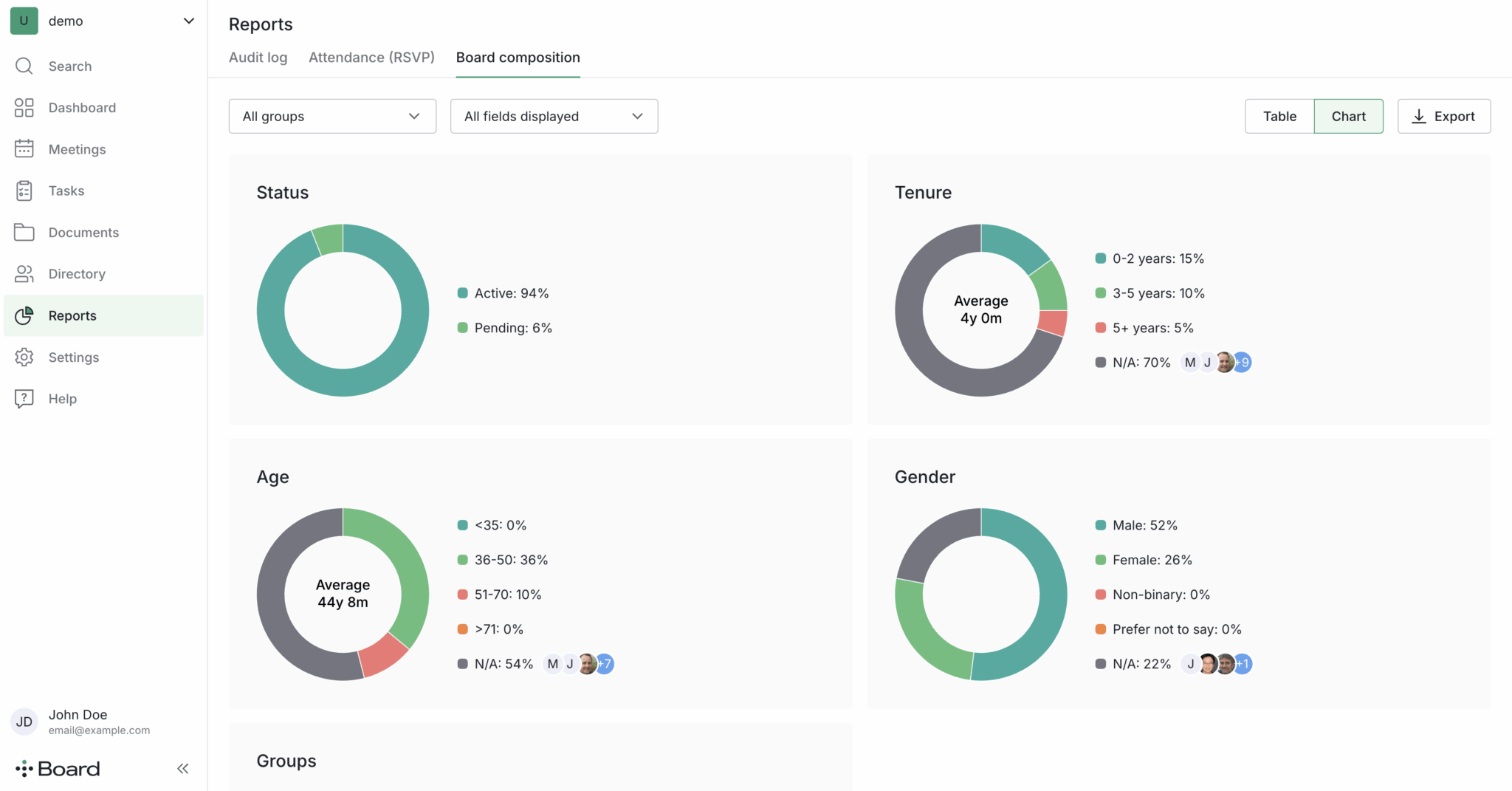
Task: Collapse the sidebar with double chevron
Action: coord(182,769)
